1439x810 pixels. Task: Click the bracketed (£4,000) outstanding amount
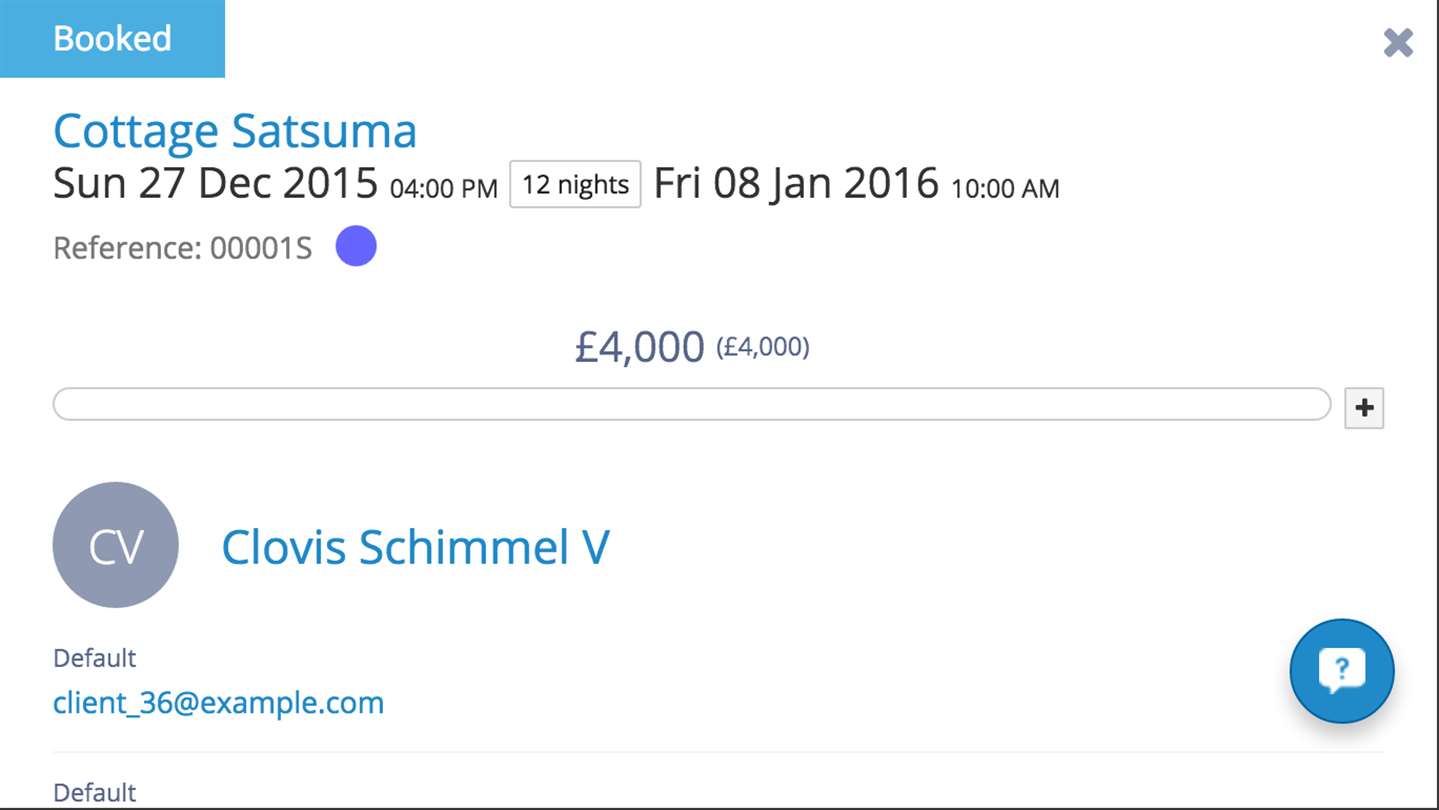click(x=763, y=347)
